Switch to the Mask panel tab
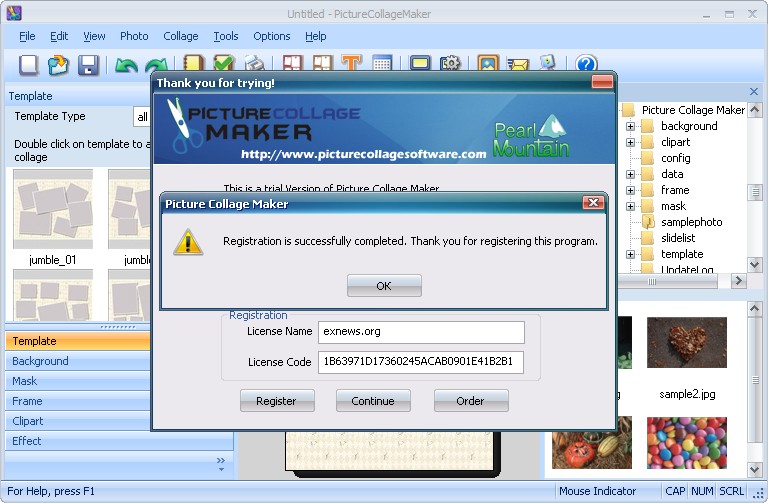The image size is (768, 503). [78, 381]
